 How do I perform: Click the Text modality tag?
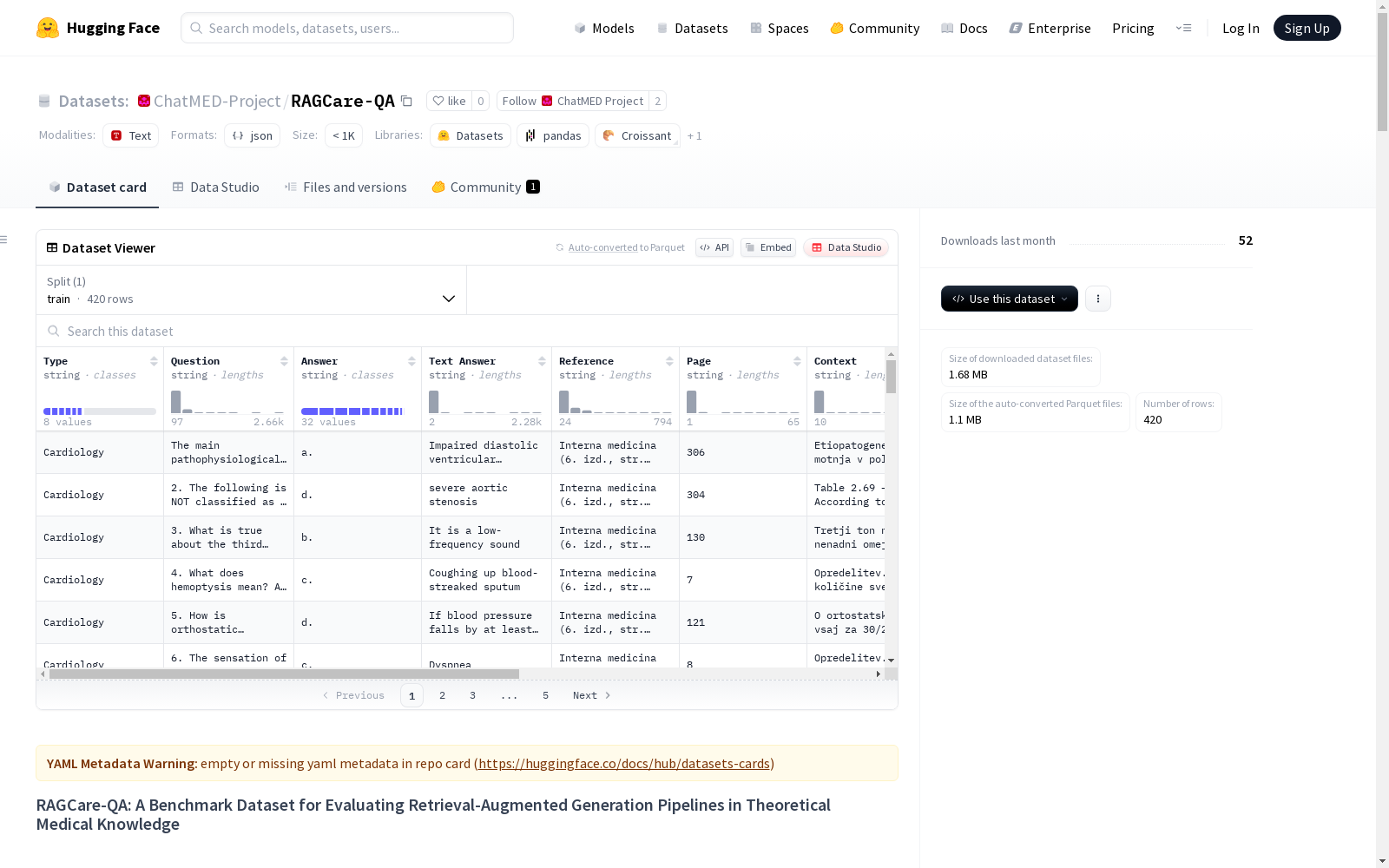[131, 135]
